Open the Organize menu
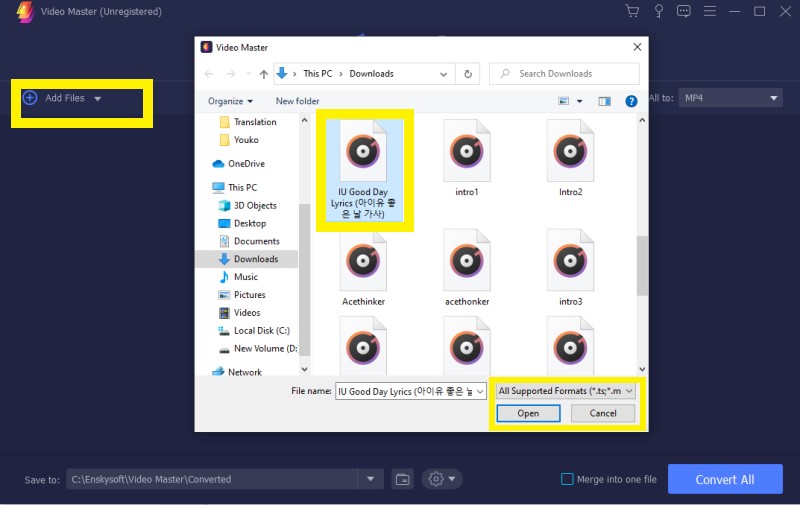The width and height of the screenshot is (800, 505). point(230,101)
